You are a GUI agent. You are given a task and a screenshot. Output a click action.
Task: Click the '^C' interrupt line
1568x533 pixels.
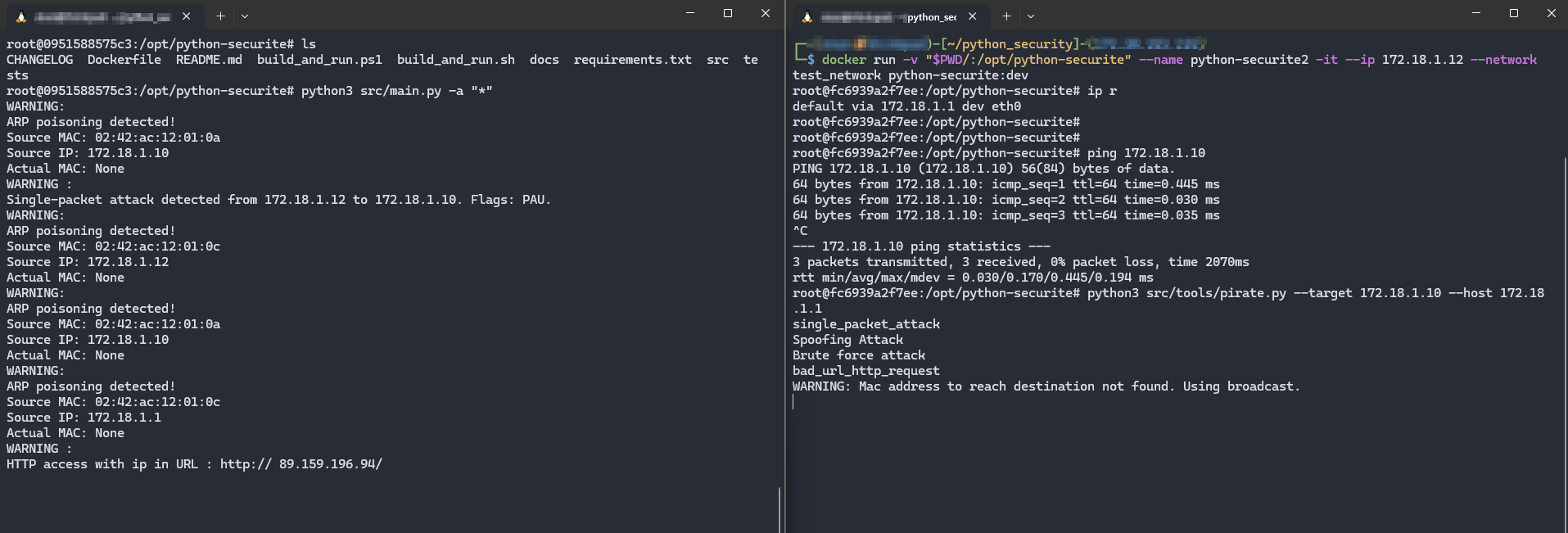[800, 231]
